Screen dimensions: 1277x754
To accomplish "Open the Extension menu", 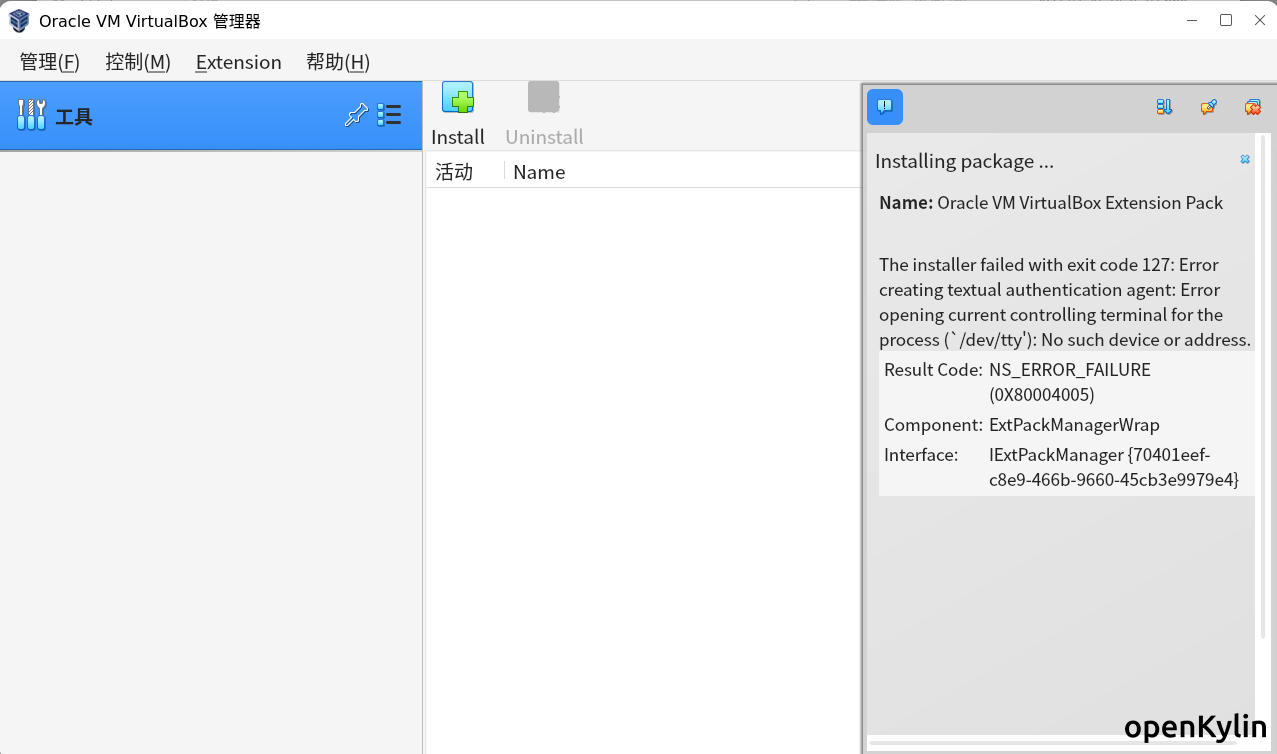I will coord(238,62).
